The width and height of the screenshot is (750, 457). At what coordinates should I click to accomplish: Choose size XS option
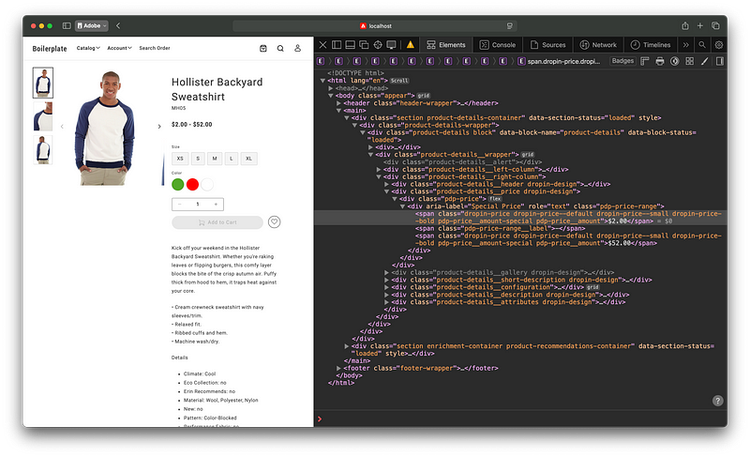point(180,158)
